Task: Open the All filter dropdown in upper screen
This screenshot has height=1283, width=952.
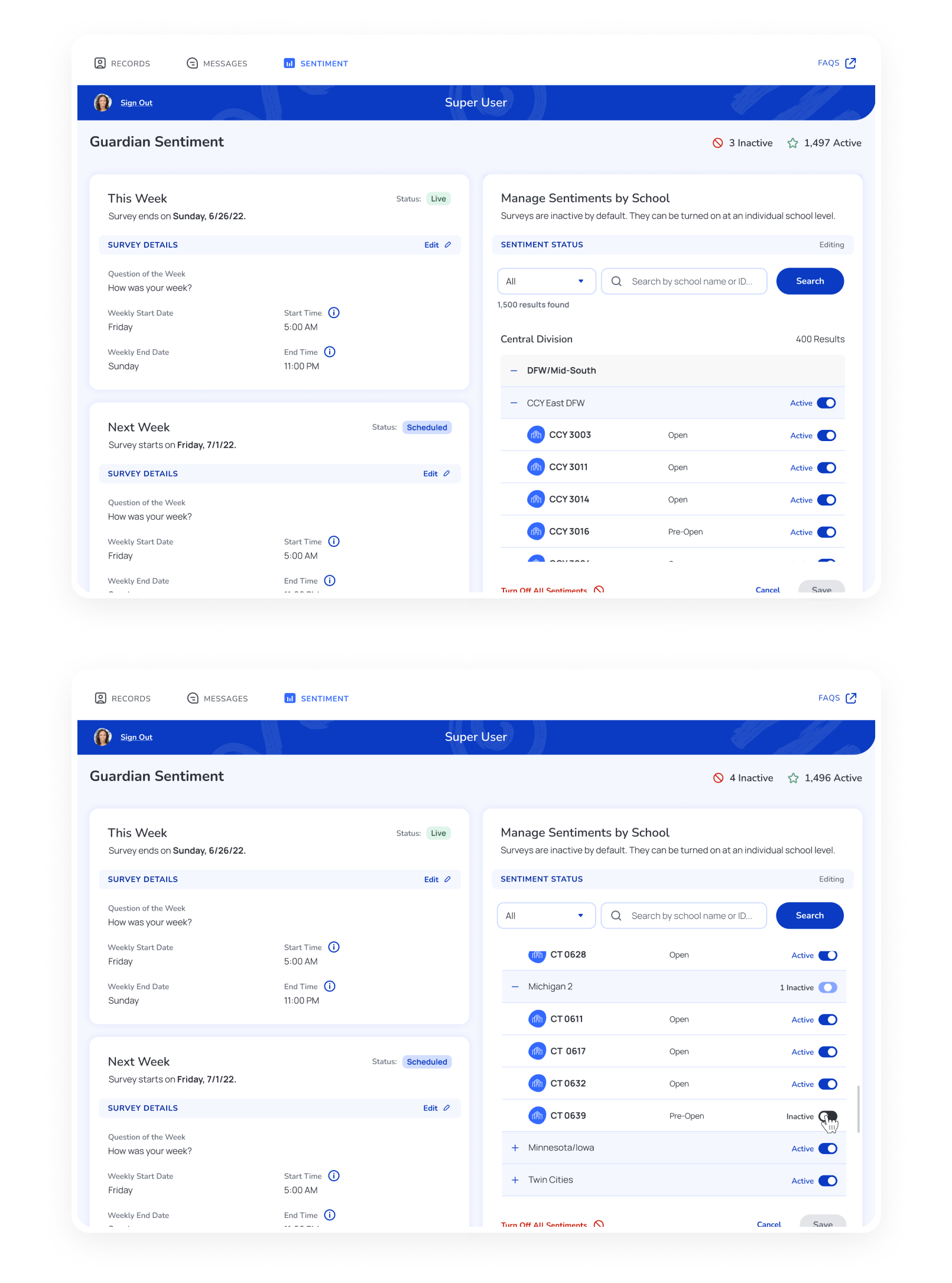Action: click(546, 281)
